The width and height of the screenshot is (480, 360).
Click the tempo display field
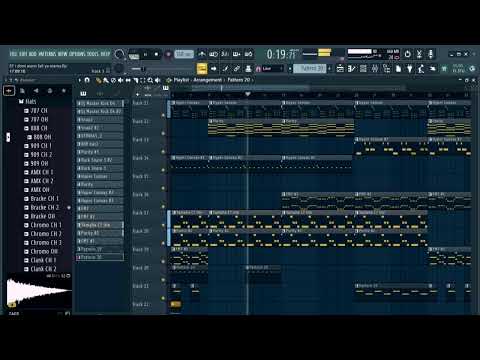[x=184, y=54]
